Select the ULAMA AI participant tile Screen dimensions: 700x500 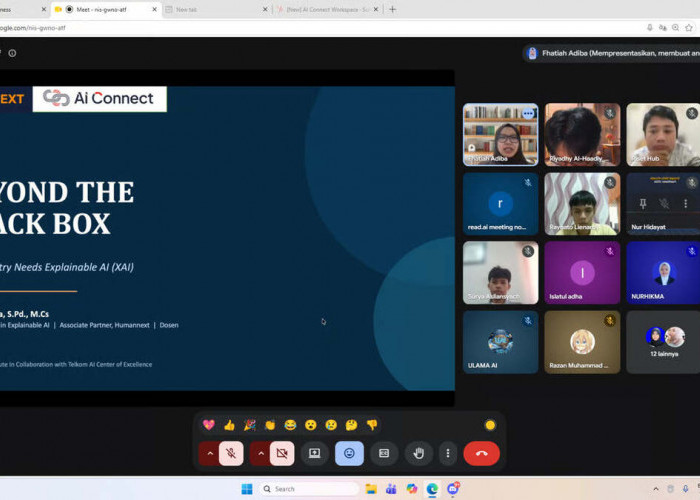(x=500, y=342)
